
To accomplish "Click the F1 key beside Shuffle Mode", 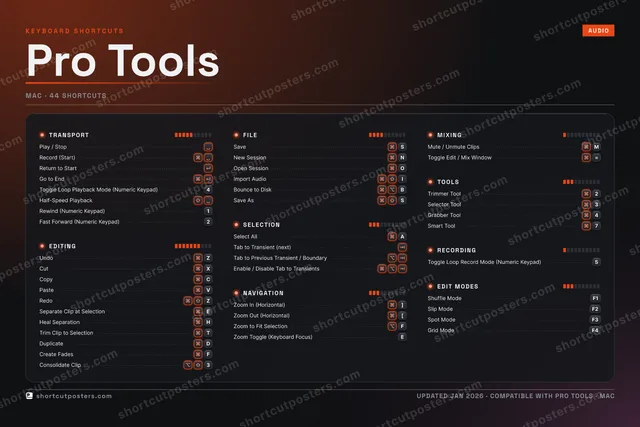I will pos(595,298).
